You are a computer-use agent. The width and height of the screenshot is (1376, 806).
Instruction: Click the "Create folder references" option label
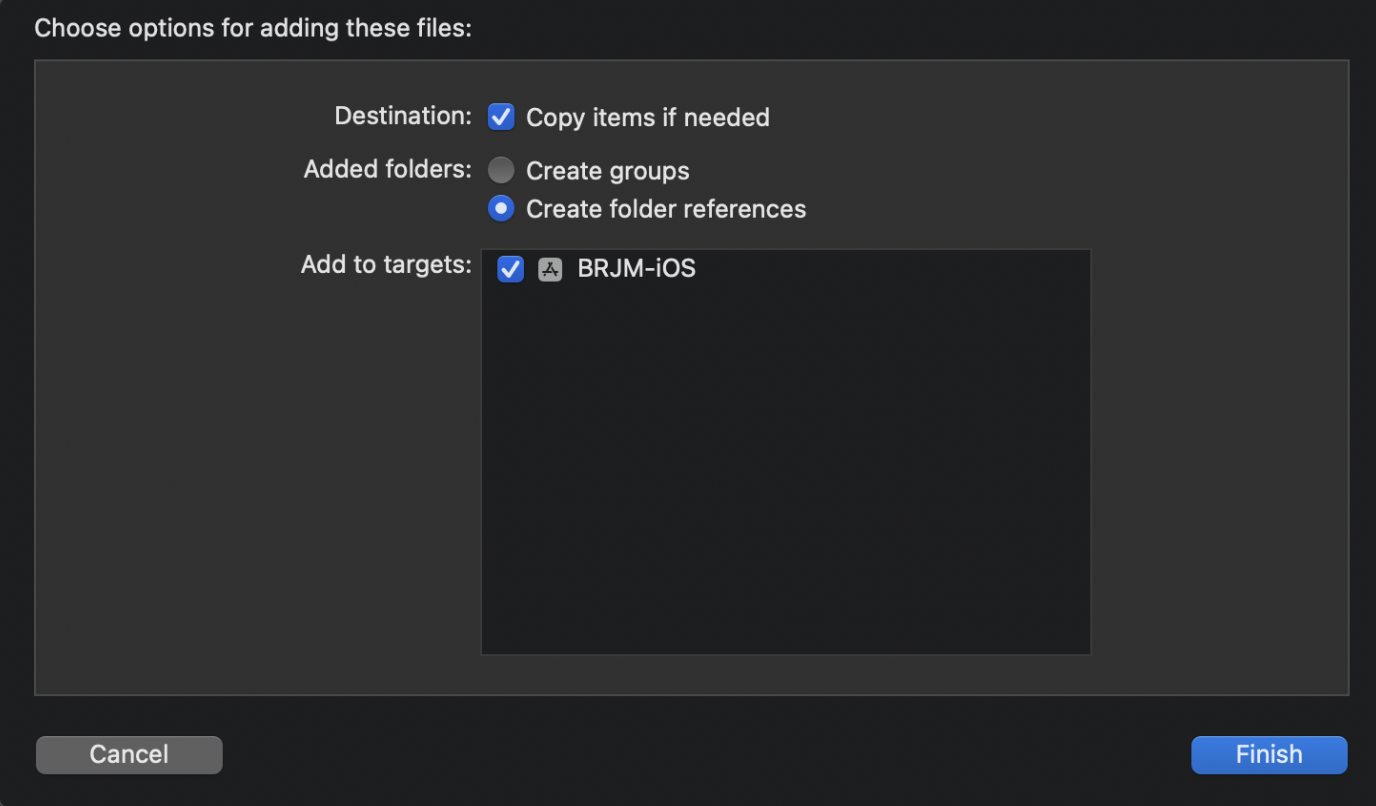click(665, 209)
